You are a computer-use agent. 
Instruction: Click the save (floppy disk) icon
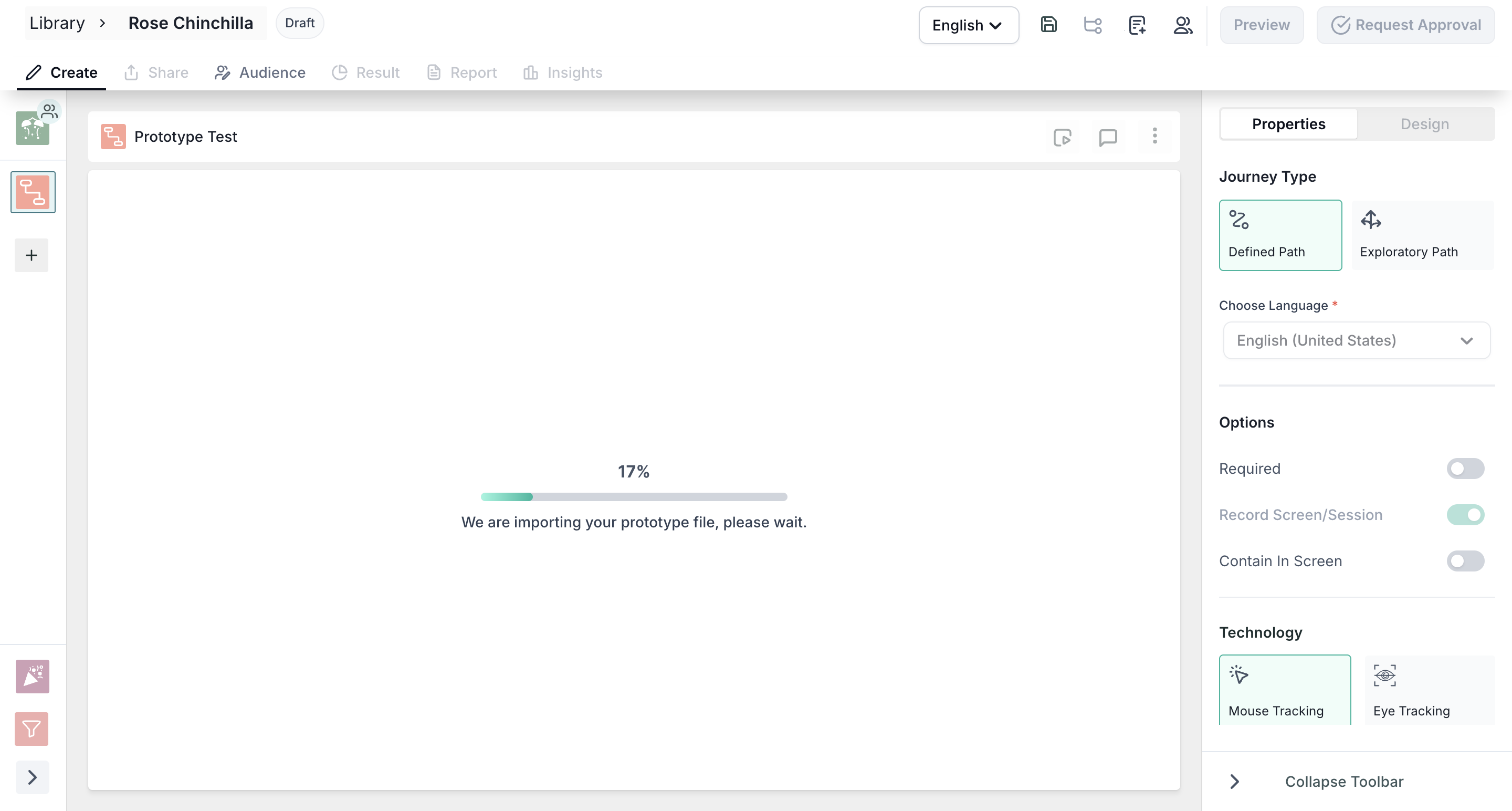1048,25
